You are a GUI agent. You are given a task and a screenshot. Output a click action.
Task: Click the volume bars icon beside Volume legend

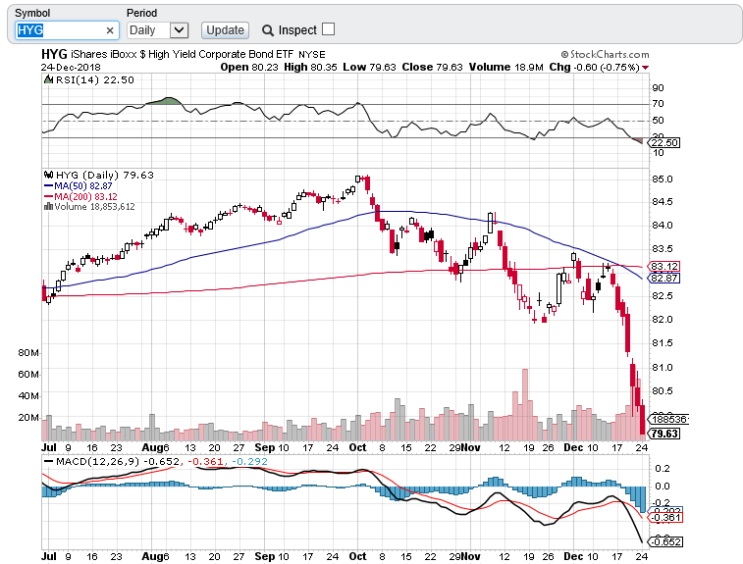(x=48, y=207)
